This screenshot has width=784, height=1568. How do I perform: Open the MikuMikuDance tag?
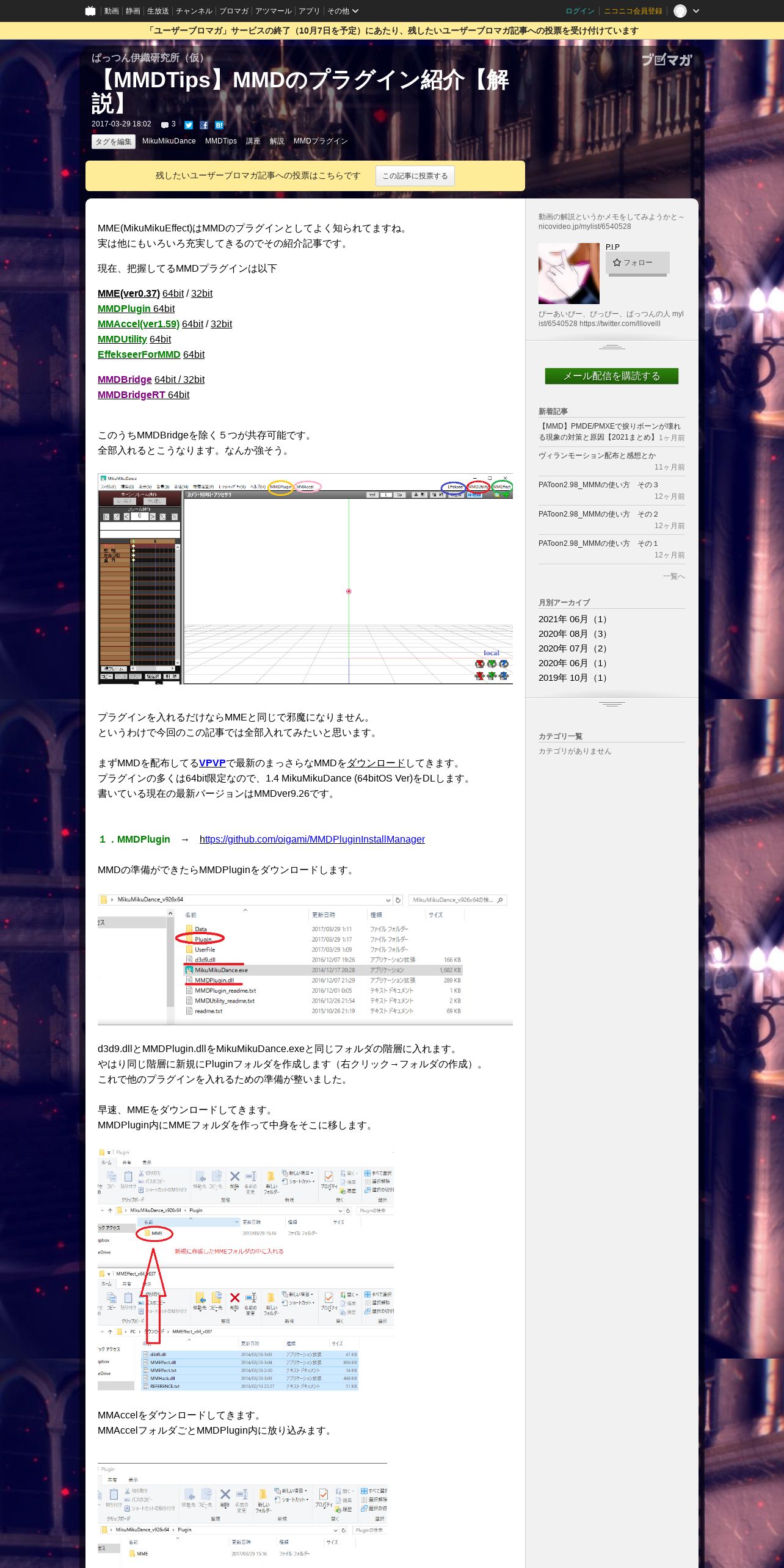coord(169,141)
